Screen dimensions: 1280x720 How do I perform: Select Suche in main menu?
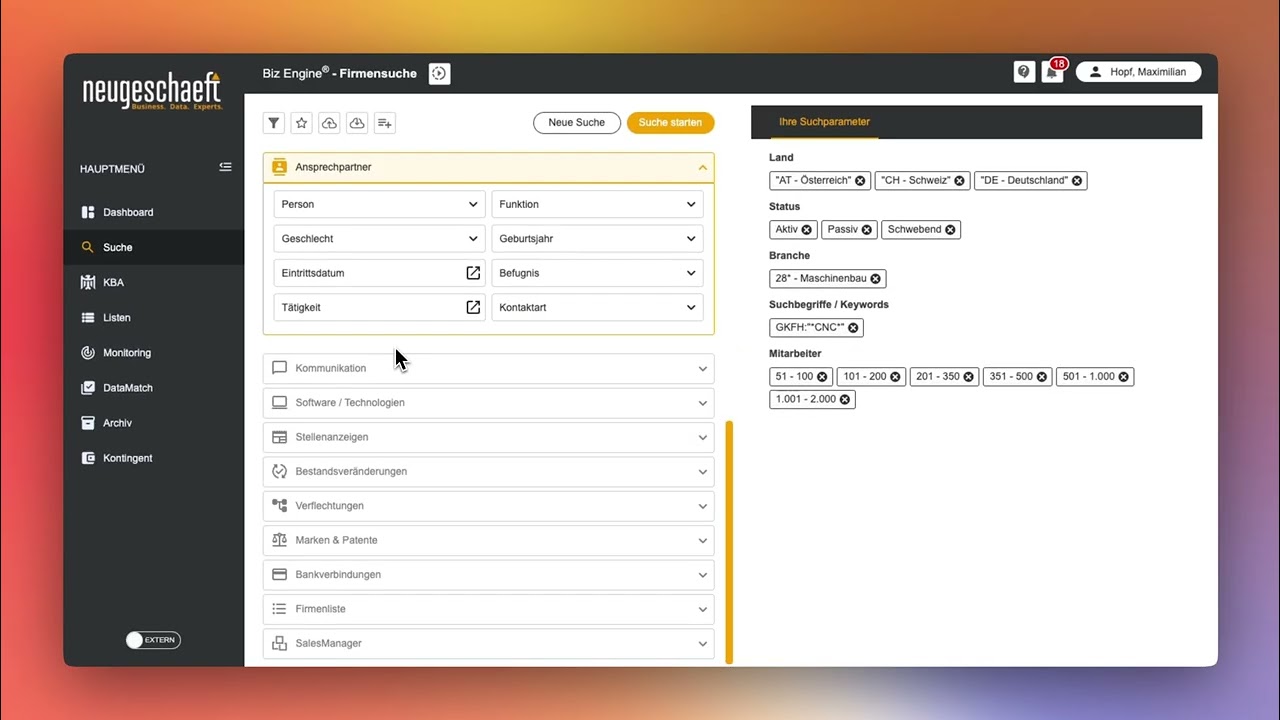tap(154, 247)
